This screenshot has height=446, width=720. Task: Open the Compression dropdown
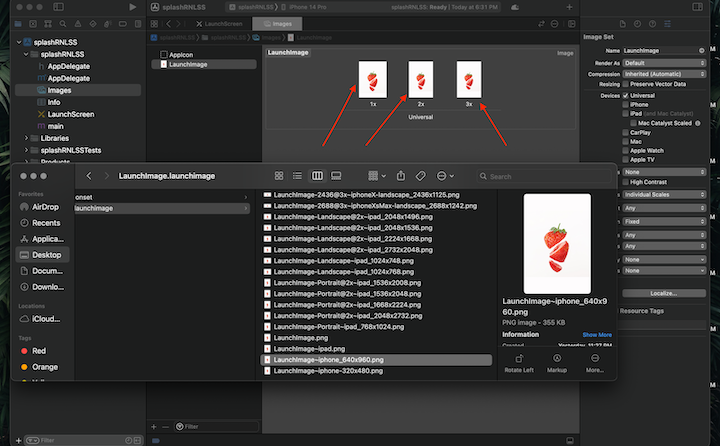(664, 73)
